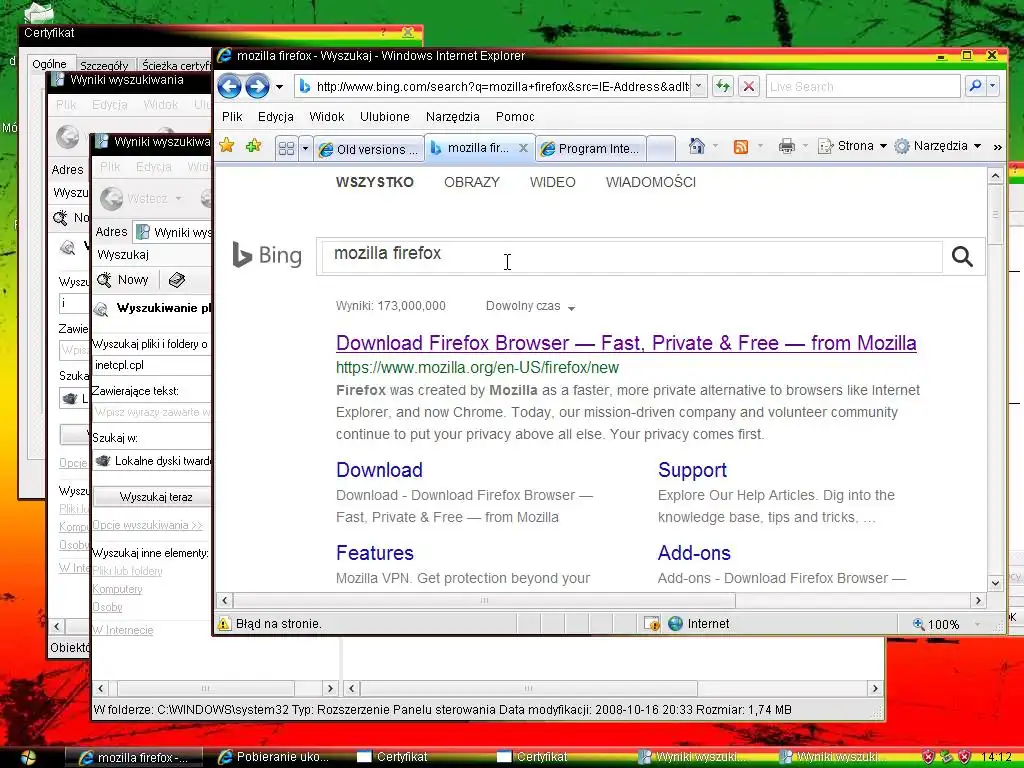The width and height of the screenshot is (1024, 768).
Task: Click the Internet Explorer address bar URL
Action: [502, 86]
